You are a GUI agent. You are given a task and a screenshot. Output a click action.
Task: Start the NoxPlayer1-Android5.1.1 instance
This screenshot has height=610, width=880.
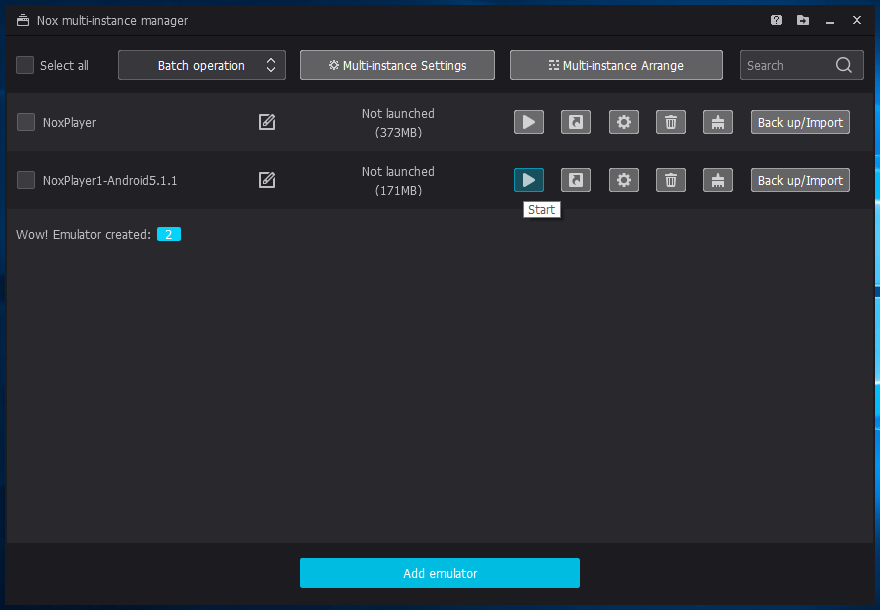(529, 180)
